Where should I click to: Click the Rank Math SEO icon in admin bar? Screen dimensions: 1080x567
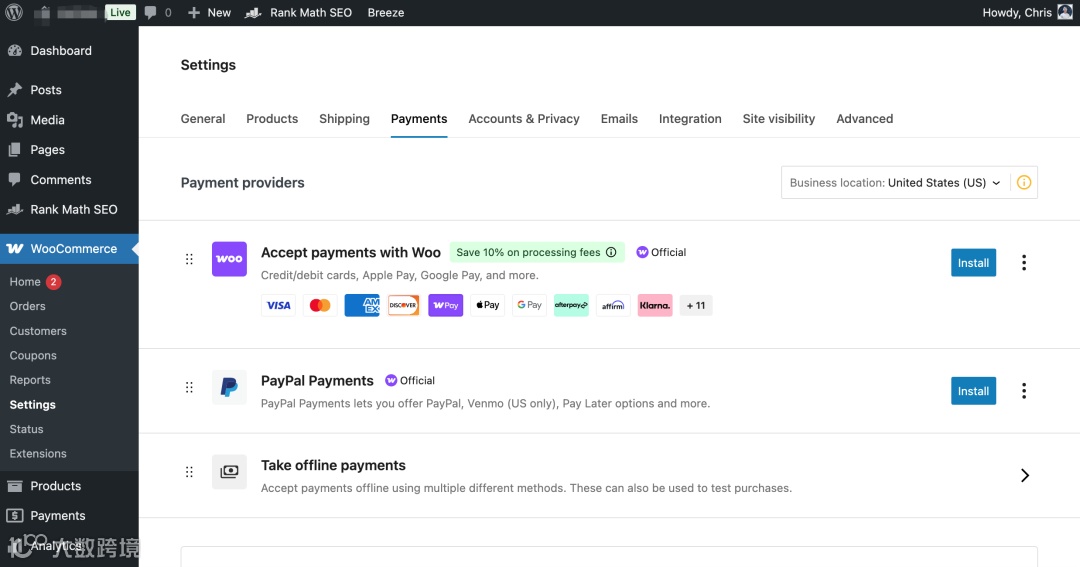coord(253,12)
